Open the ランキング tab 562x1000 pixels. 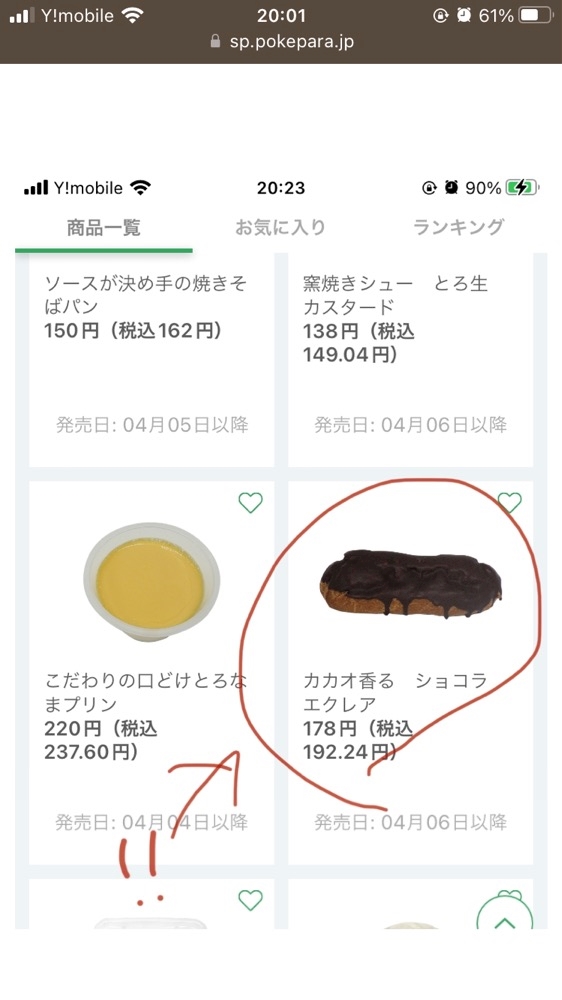coord(459,228)
